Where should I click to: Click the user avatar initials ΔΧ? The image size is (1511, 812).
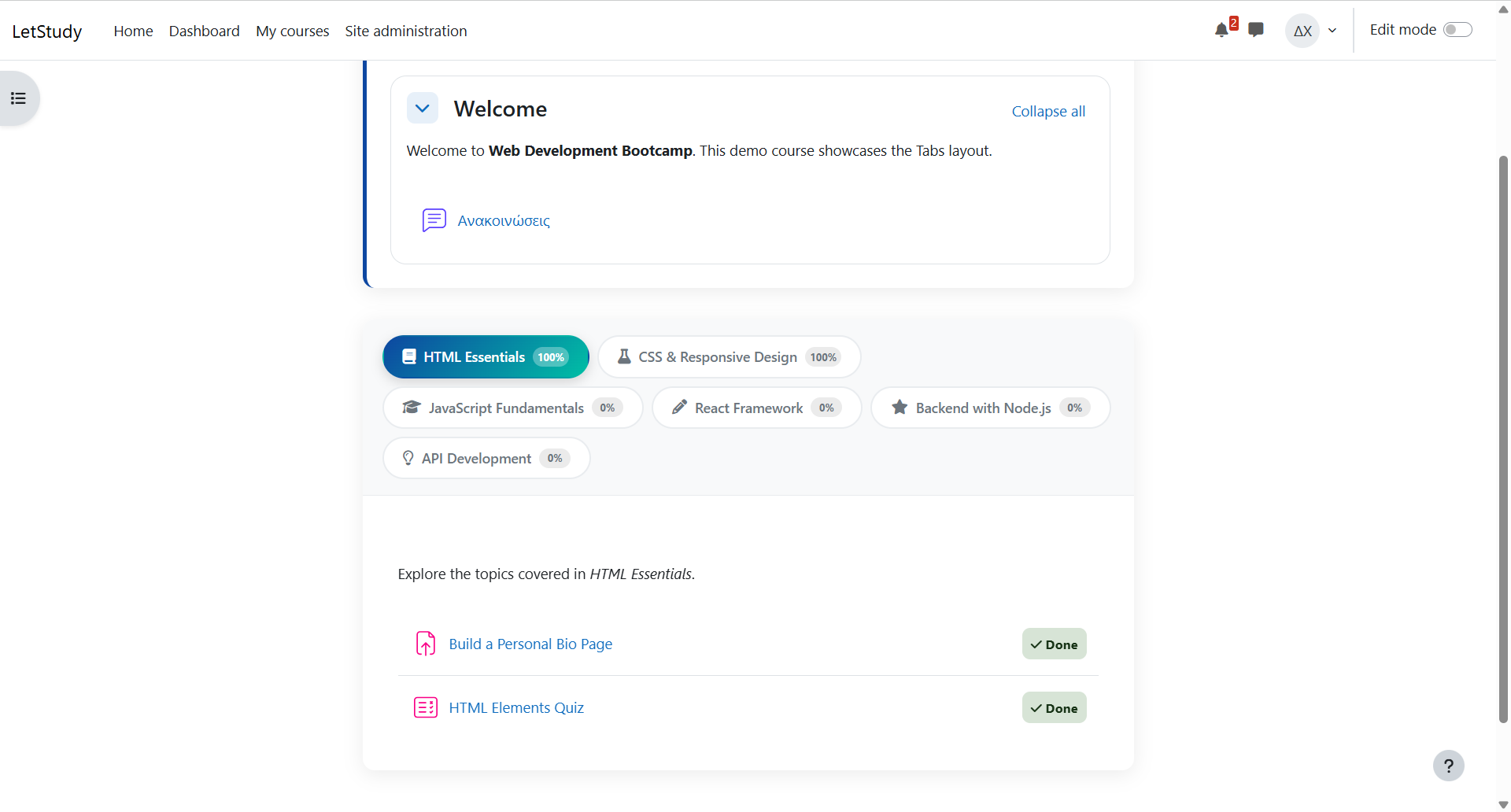1302,31
